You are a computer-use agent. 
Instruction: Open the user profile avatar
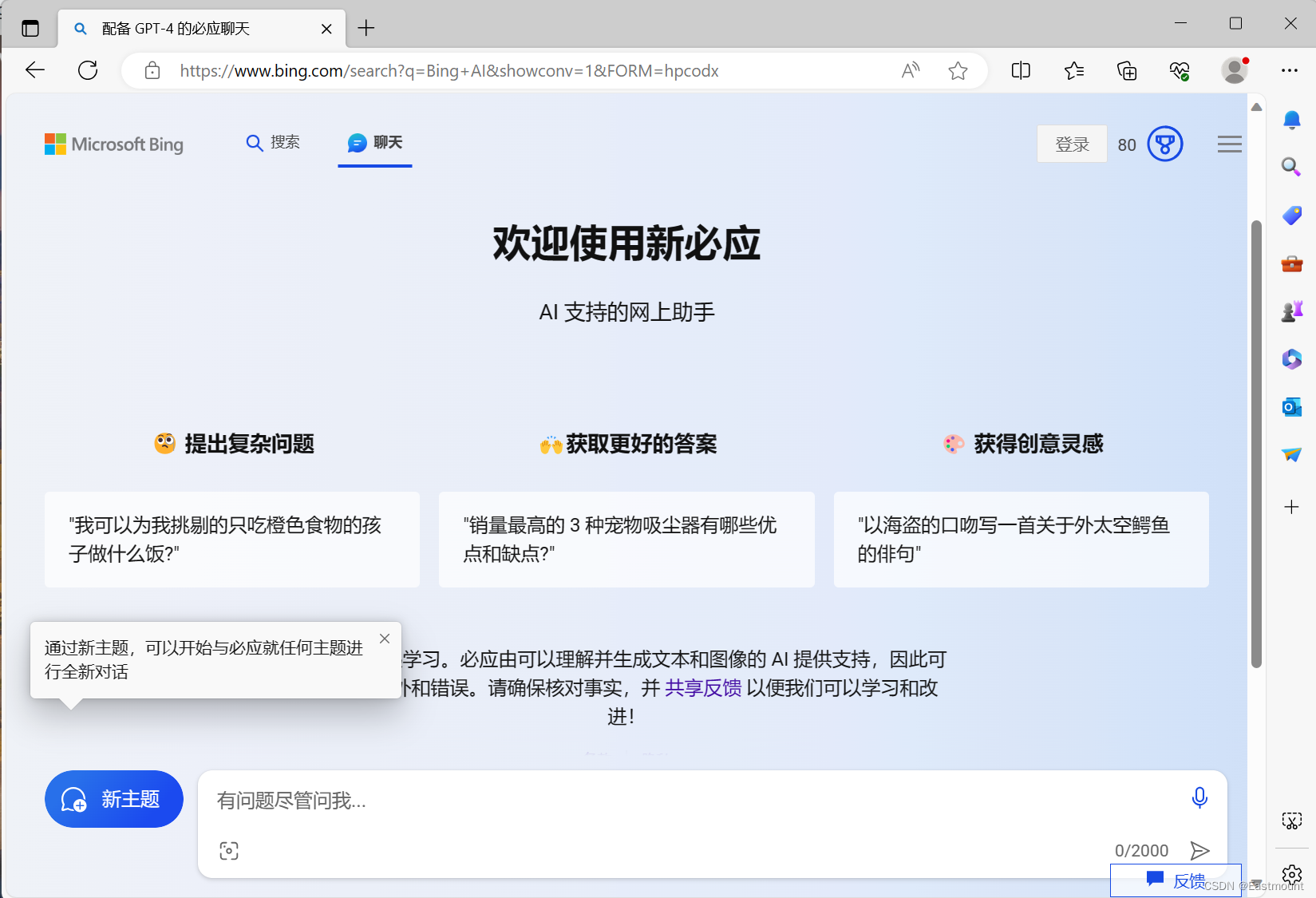1235,70
